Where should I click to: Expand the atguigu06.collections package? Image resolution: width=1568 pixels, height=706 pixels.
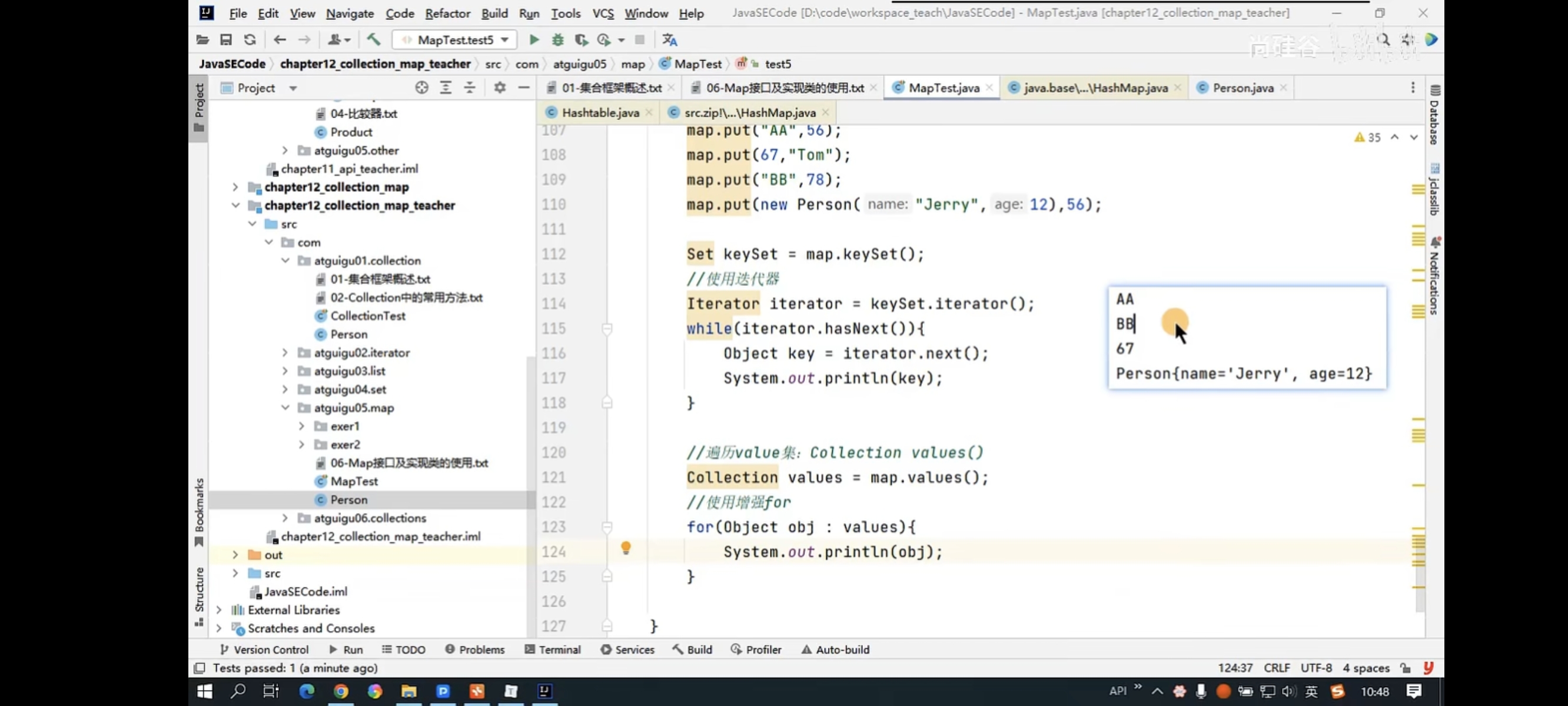285,518
